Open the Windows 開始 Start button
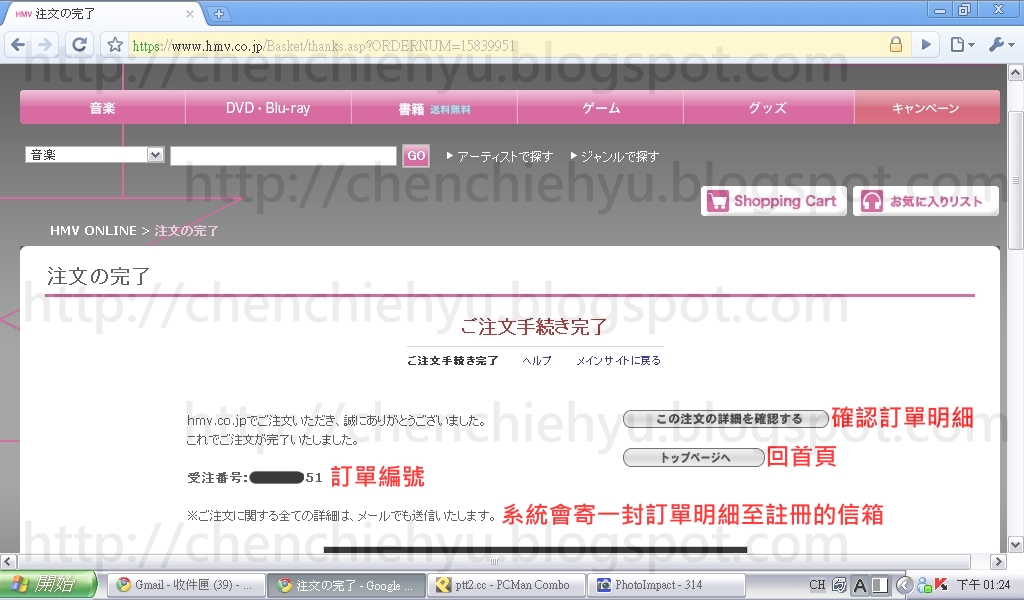This screenshot has height=600, width=1024. (x=48, y=584)
